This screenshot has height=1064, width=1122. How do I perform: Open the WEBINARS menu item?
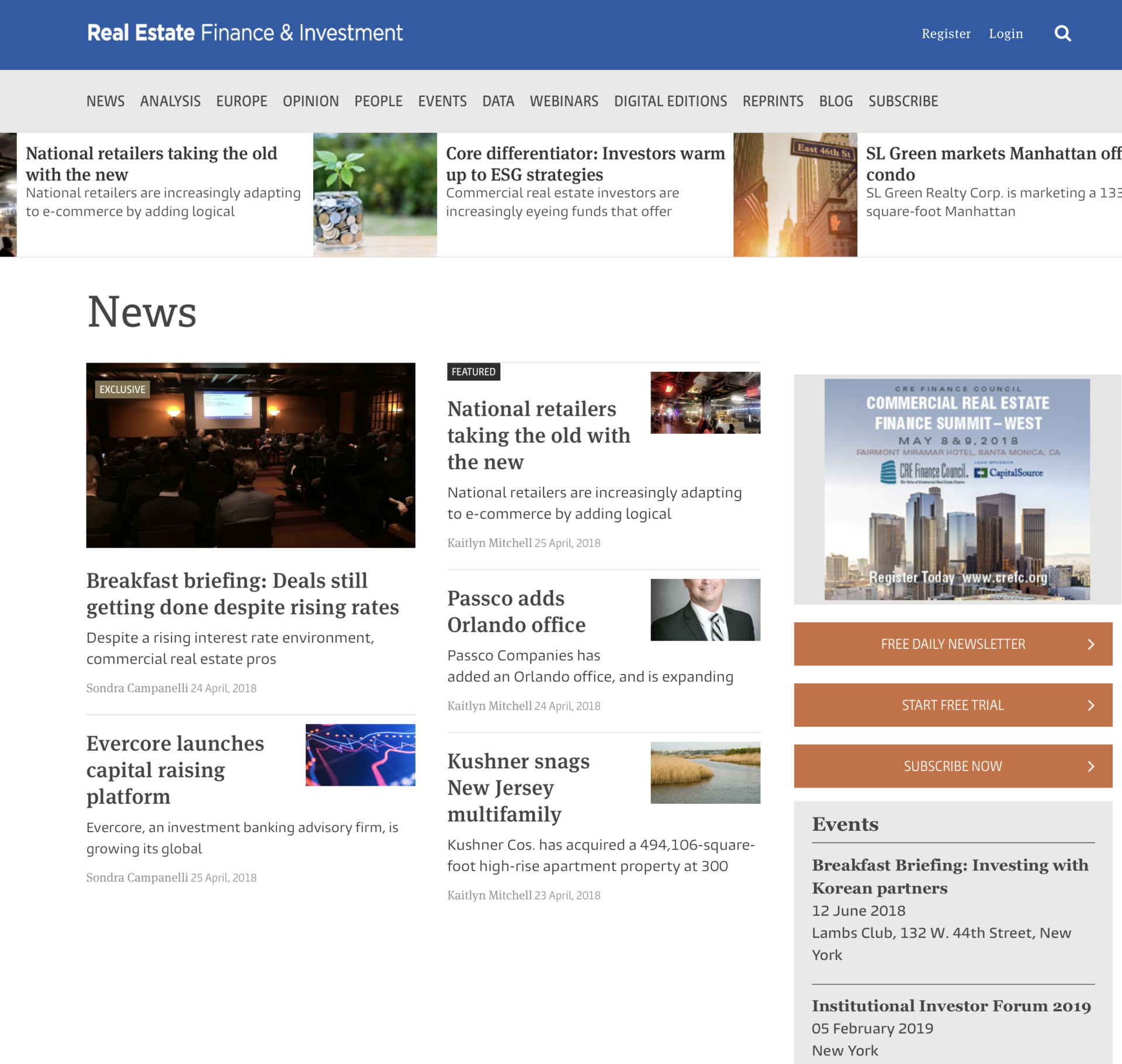click(564, 100)
